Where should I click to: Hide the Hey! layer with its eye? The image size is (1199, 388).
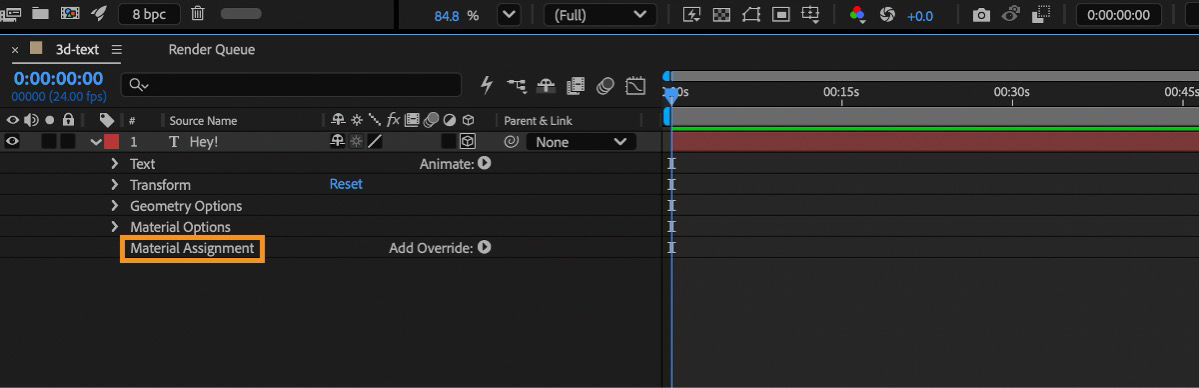pos(13,142)
